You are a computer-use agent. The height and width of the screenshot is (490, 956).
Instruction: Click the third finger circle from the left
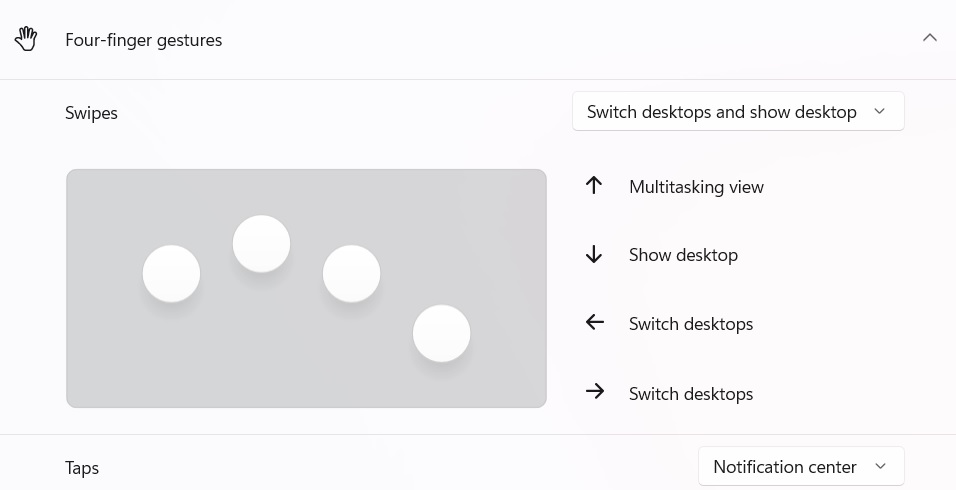pyautogui.click(x=351, y=274)
